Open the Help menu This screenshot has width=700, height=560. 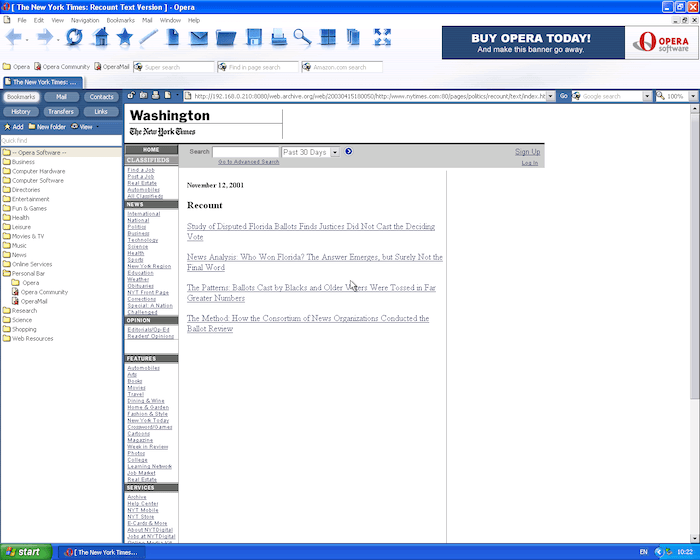click(194, 20)
